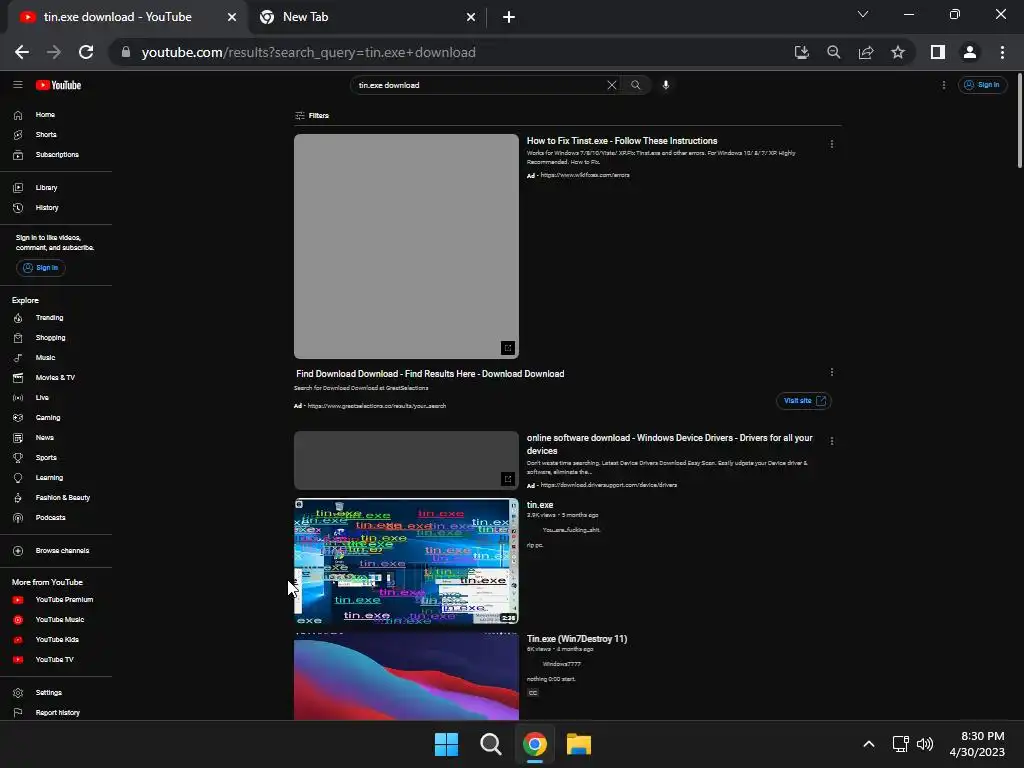
Task: Click 'online software download' drivers ad title
Action: point(669,444)
